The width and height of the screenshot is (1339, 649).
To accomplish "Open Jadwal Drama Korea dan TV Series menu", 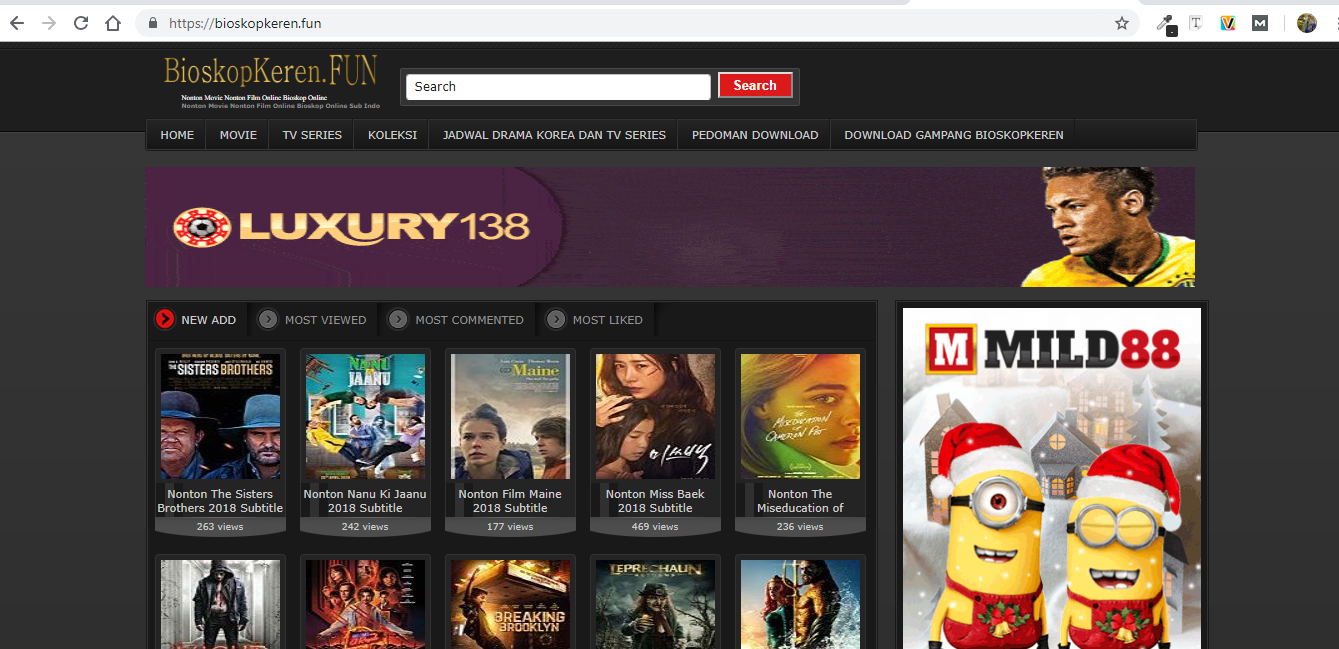I will tap(554, 135).
